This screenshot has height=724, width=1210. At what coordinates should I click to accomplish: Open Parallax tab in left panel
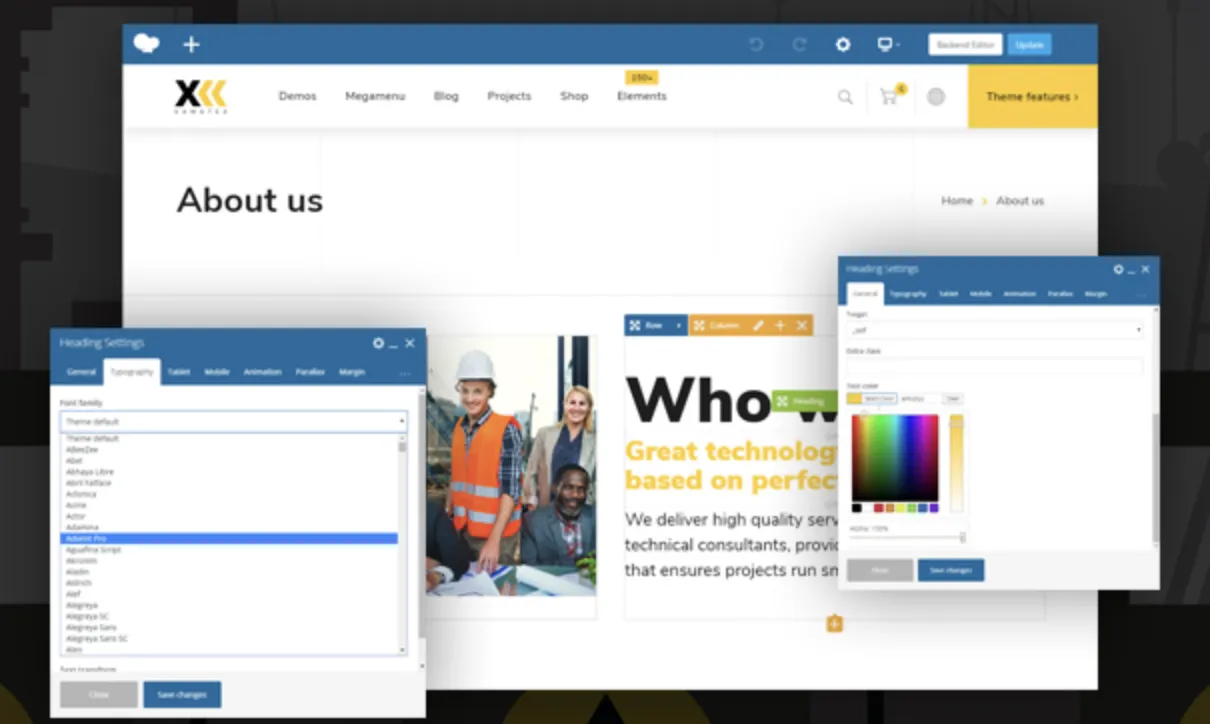310,372
